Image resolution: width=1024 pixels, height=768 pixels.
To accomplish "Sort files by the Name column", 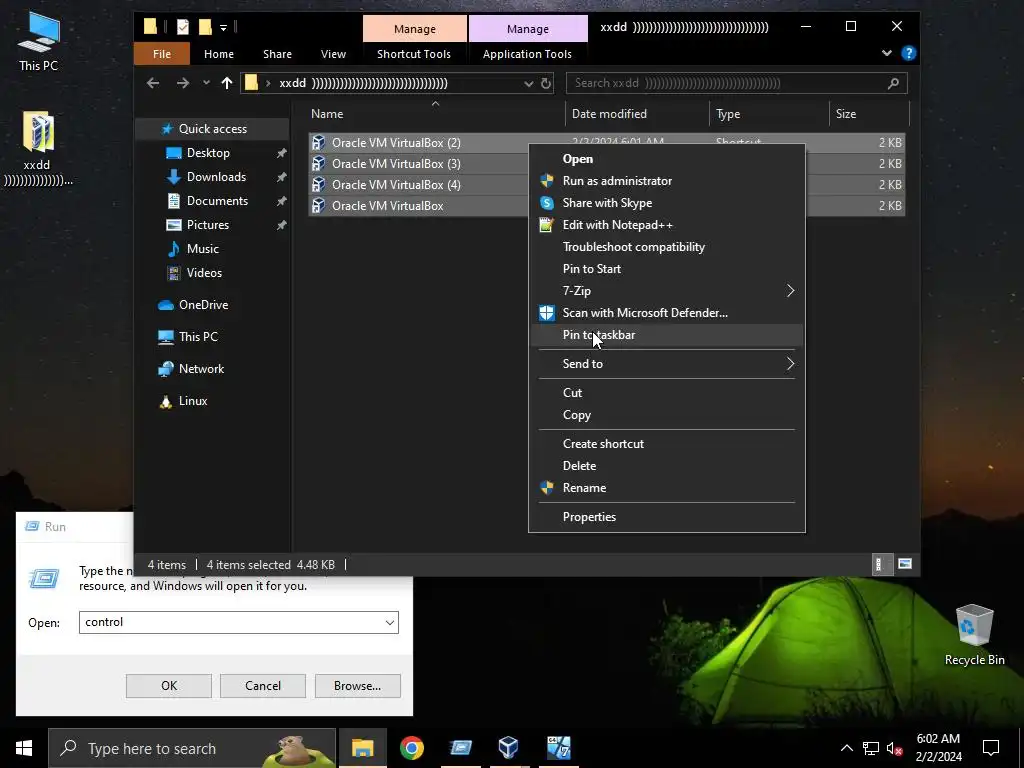I will pos(435,114).
